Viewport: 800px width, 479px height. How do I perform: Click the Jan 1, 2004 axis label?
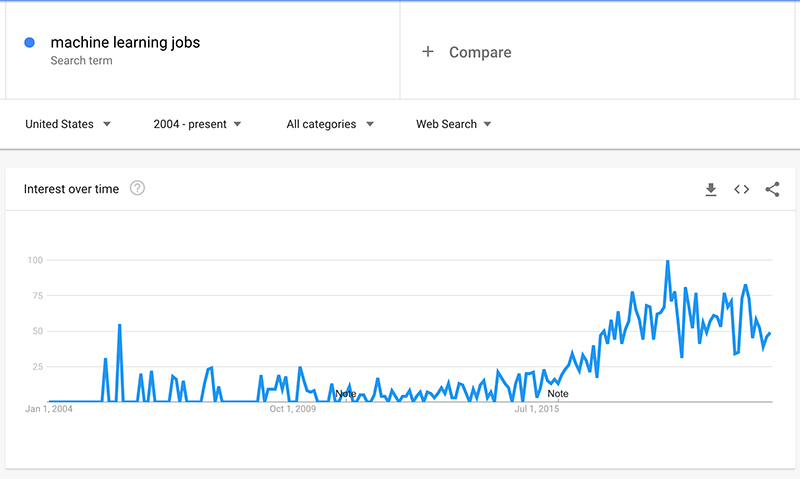49,409
